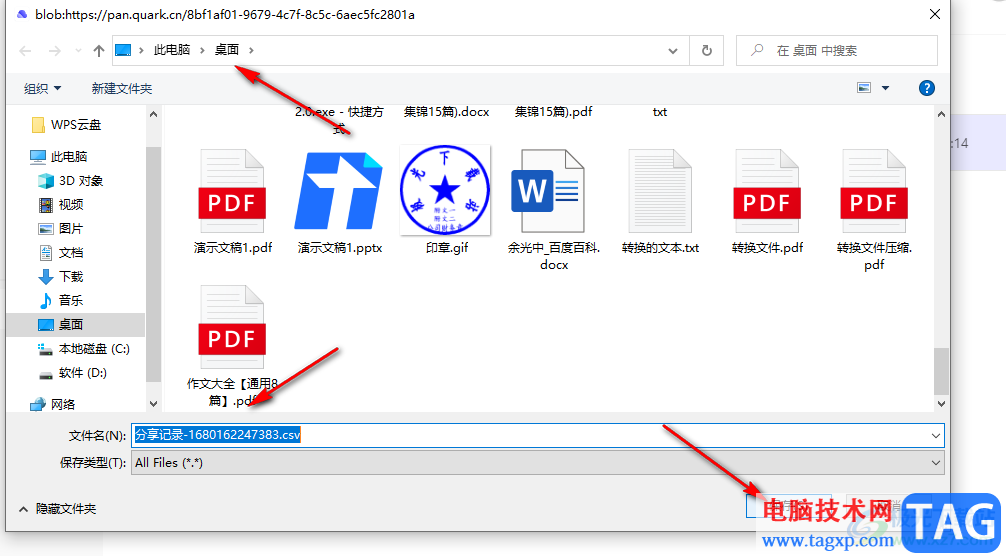Select 此电脑 in the navigation tree
This screenshot has height=556, width=1006.
(x=59, y=156)
